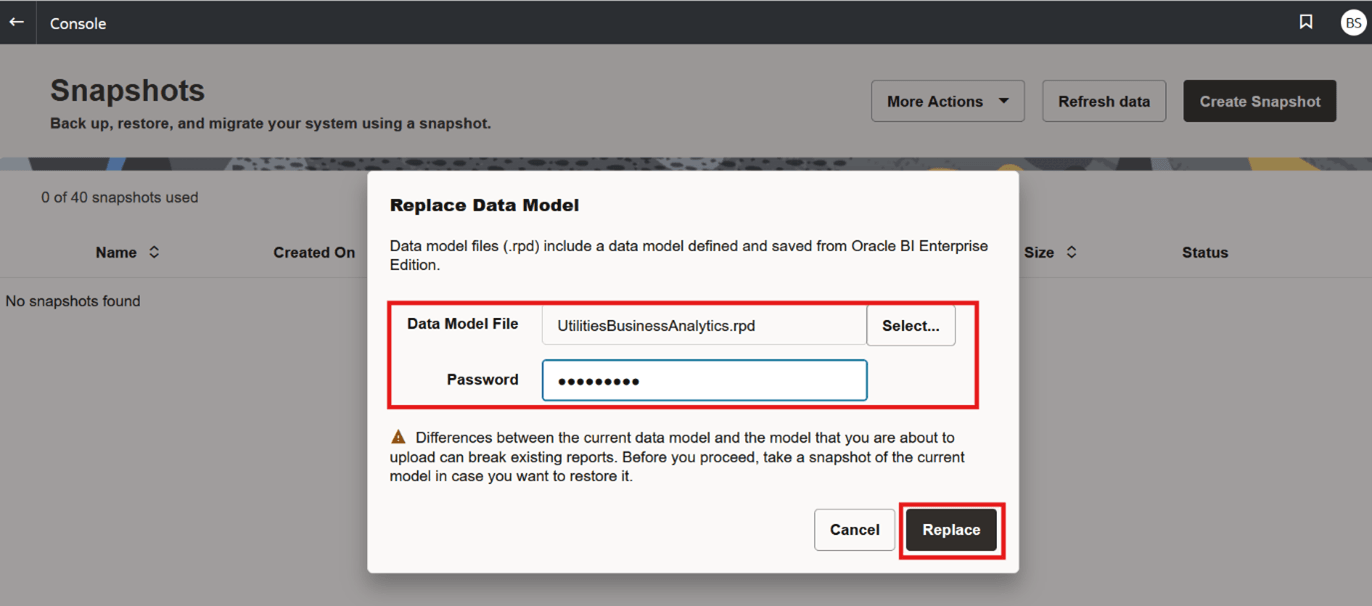
Task: Click the Created On column header
Action: pyautogui.click(x=315, y=252)
